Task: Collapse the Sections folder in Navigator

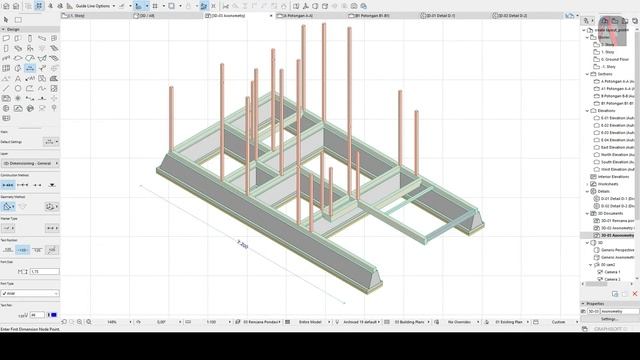Action: point(587,74)
